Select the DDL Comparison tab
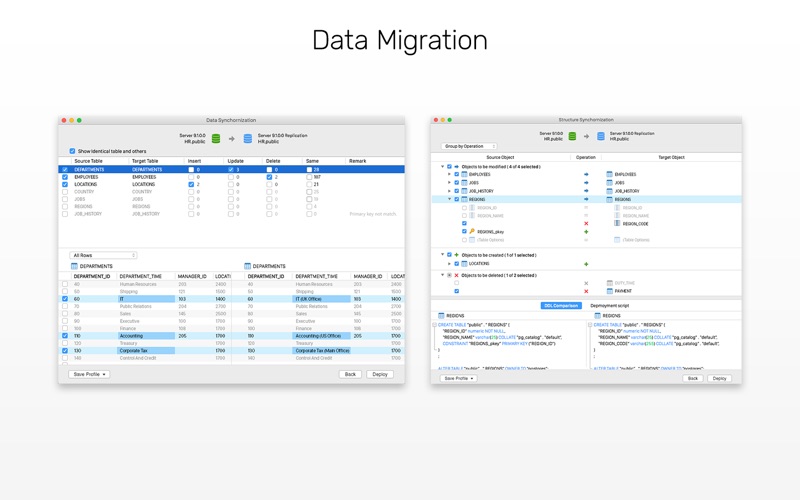The height and width of the screenshot is (500, 800). tap(561, 305)
